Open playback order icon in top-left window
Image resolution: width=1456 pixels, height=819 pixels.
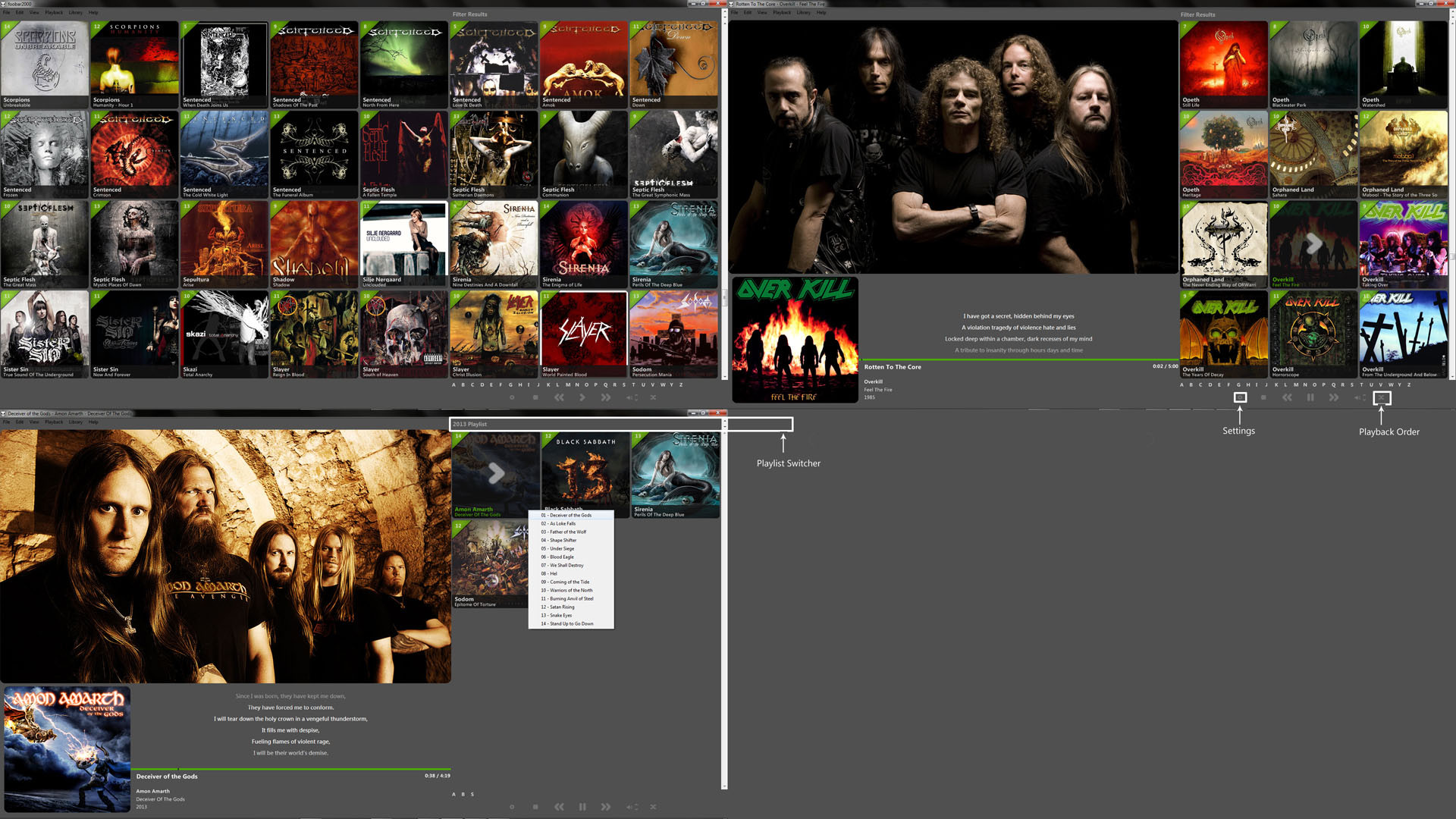[653, 397]
